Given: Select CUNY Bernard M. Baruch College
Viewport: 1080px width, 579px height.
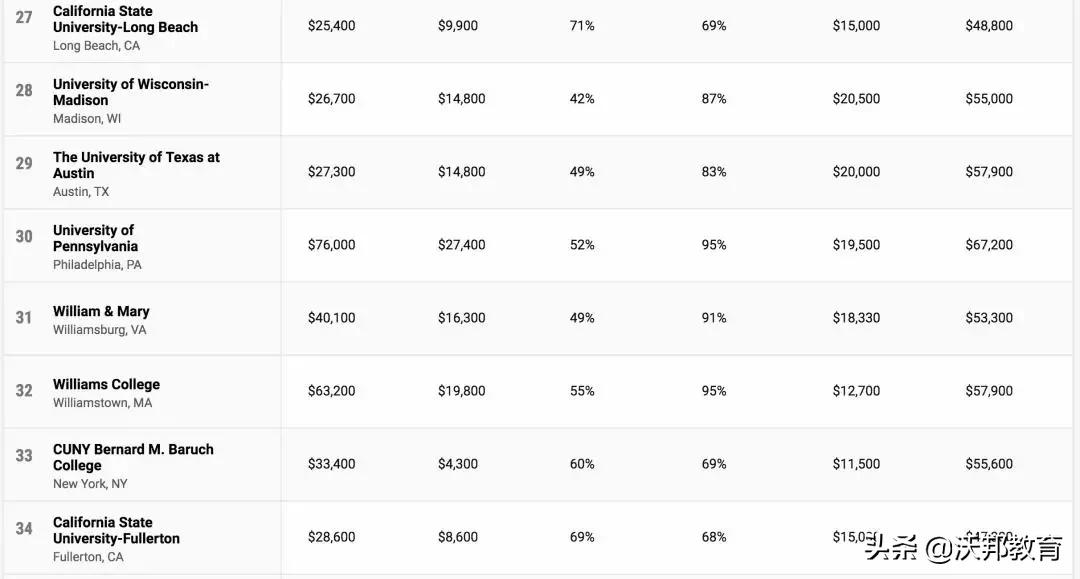Looking at the screenshot, I should 133,457.
